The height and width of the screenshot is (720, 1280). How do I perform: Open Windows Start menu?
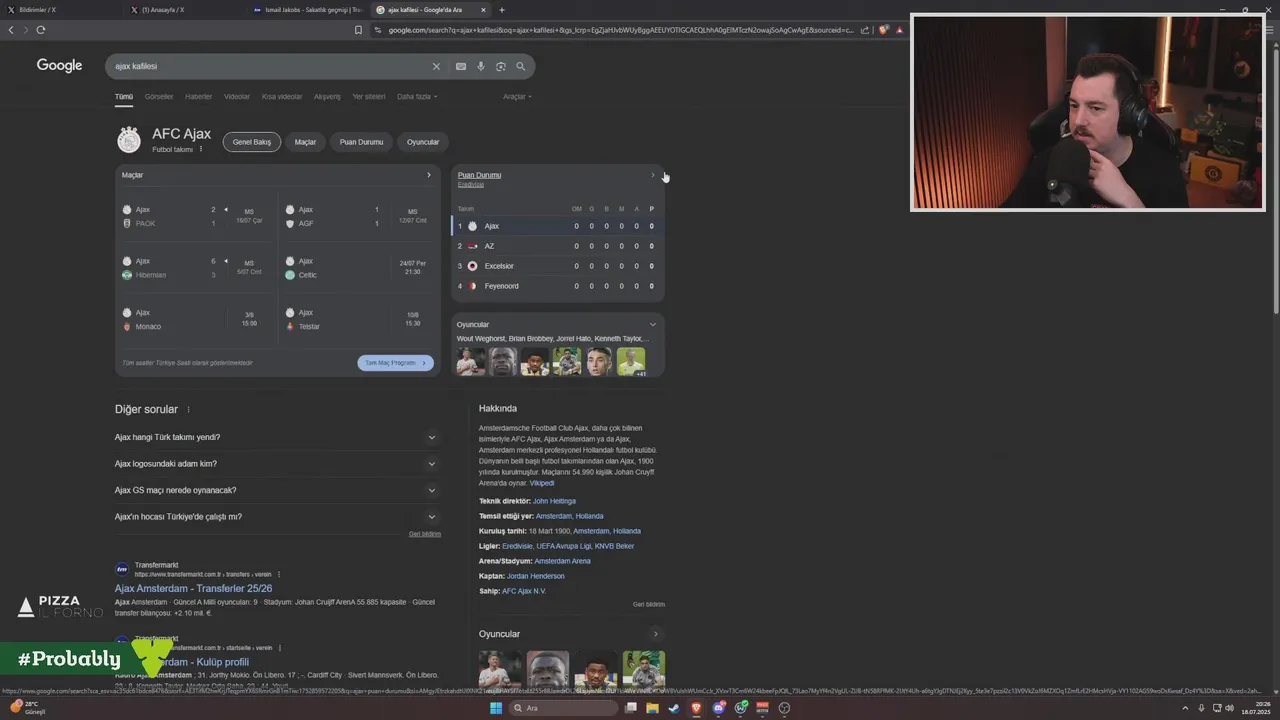coord(495,708)
